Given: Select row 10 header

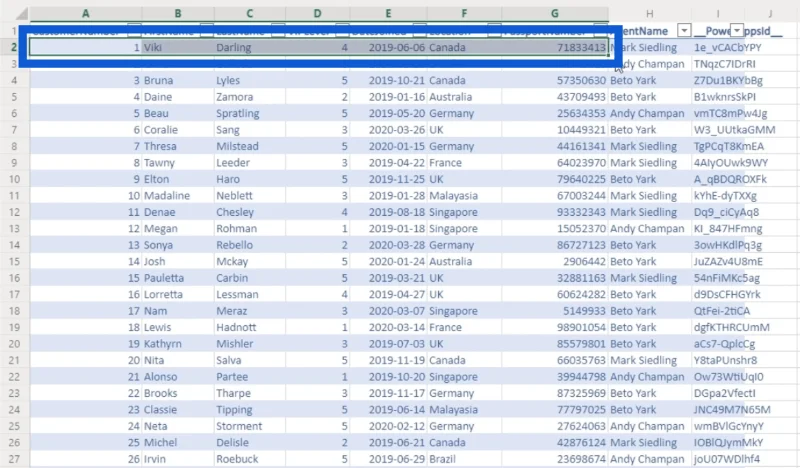Looking at the screenshot, I should pyautogui.click(x=14, y=179).
